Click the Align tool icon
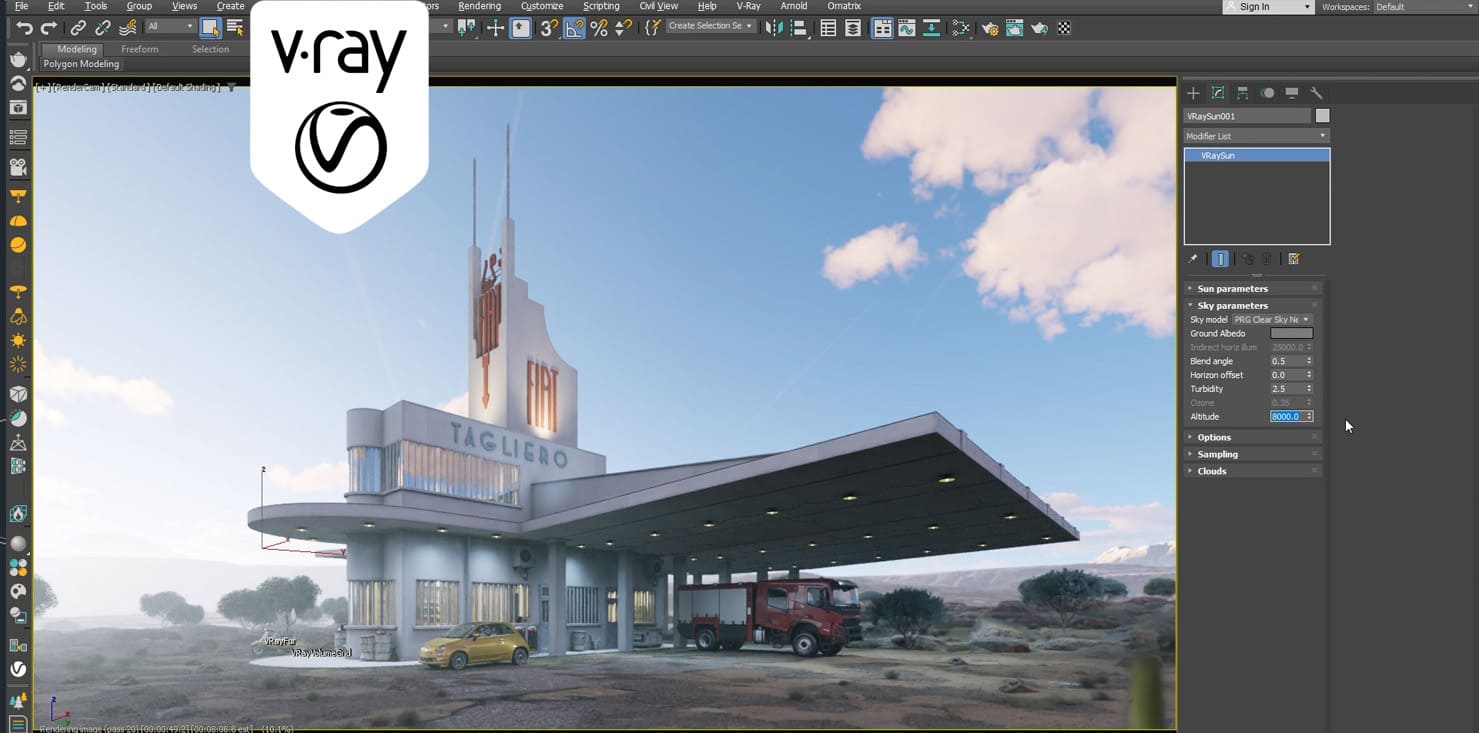 [x=799, y=28]
